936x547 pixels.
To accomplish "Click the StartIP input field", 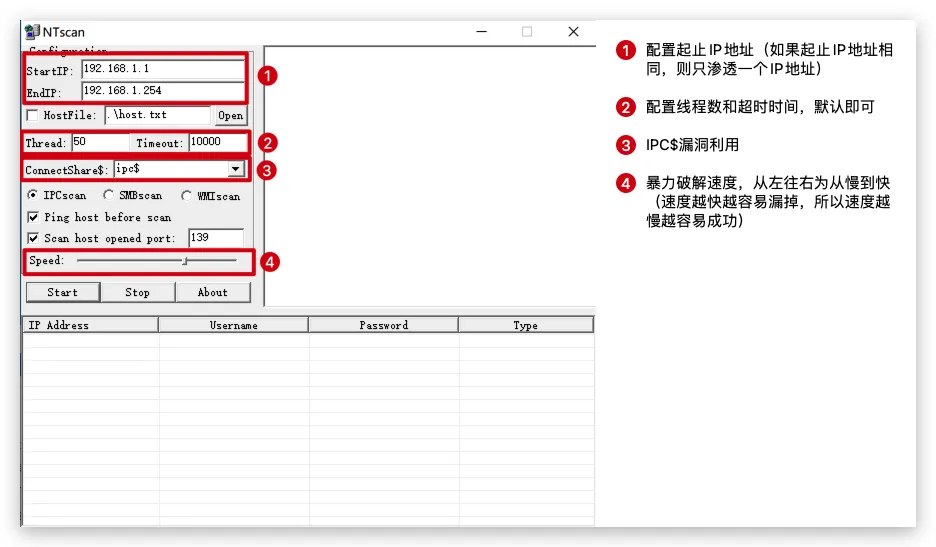I will pyautogui.click(x=162, y=69).
